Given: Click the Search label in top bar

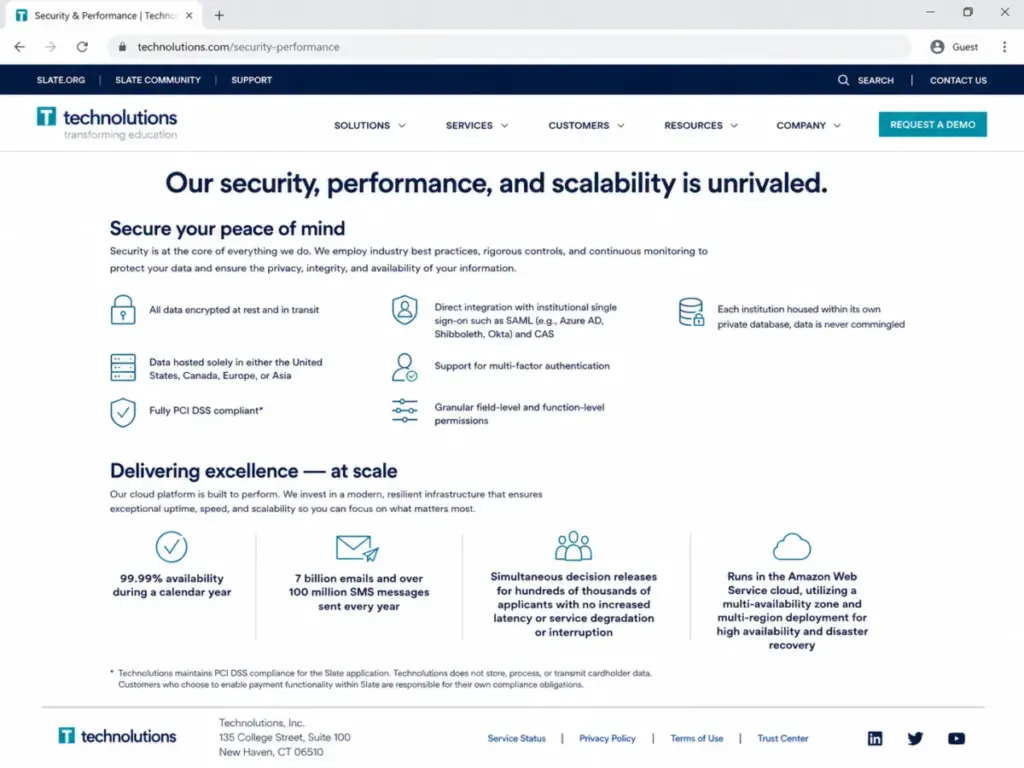Looking at the screenshot, I should click(x=875, y=80).
